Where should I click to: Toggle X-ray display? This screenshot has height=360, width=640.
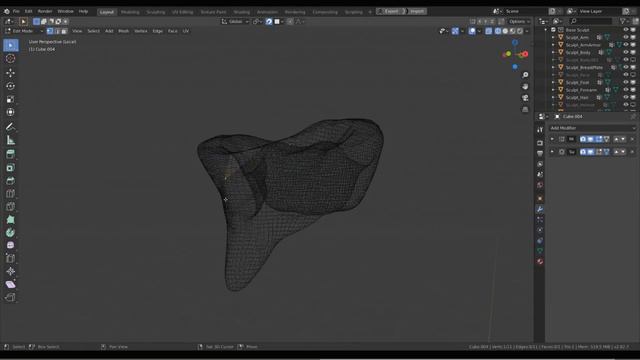click(x=489, y=31)
